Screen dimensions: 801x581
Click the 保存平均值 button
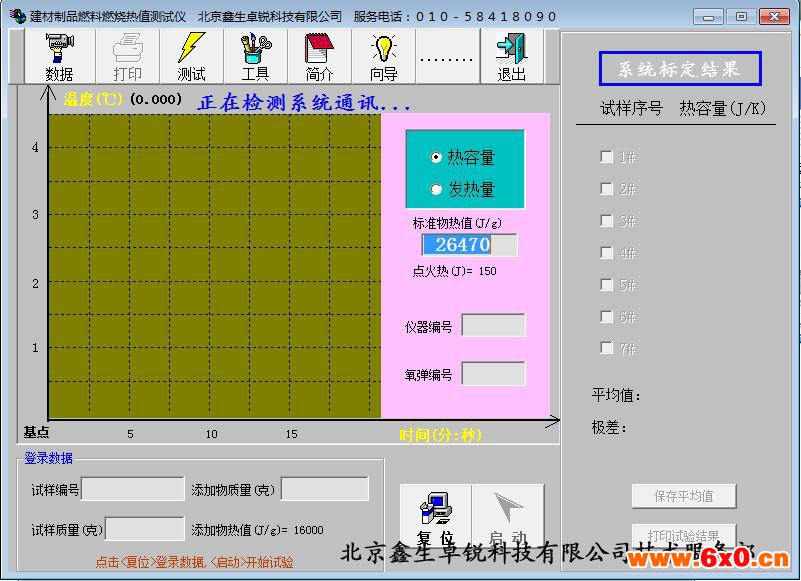684,496
